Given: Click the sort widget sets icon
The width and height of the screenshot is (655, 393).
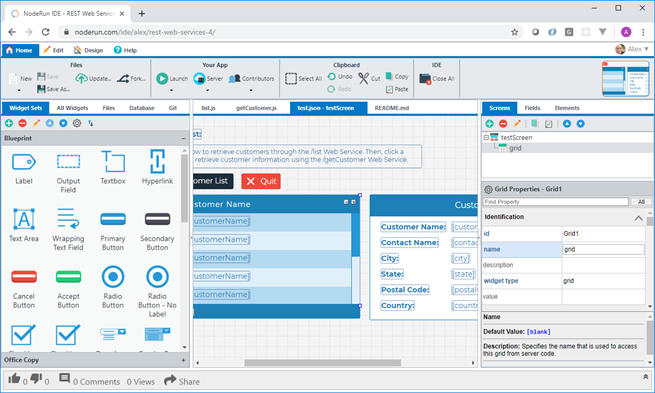Looking at the screenshot, I should (91, 123).
